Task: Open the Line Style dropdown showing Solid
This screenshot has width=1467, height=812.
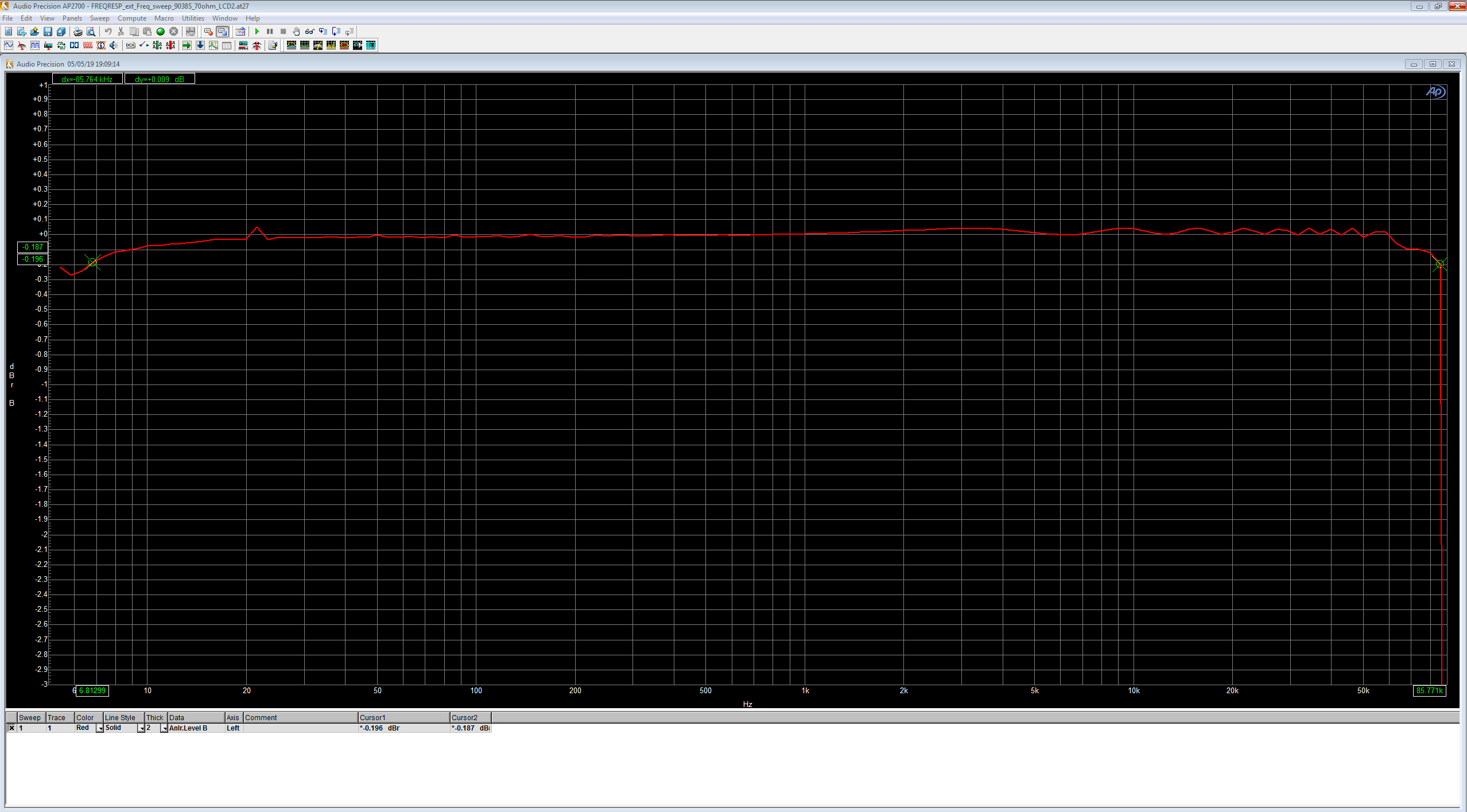Action: [141, 728]
